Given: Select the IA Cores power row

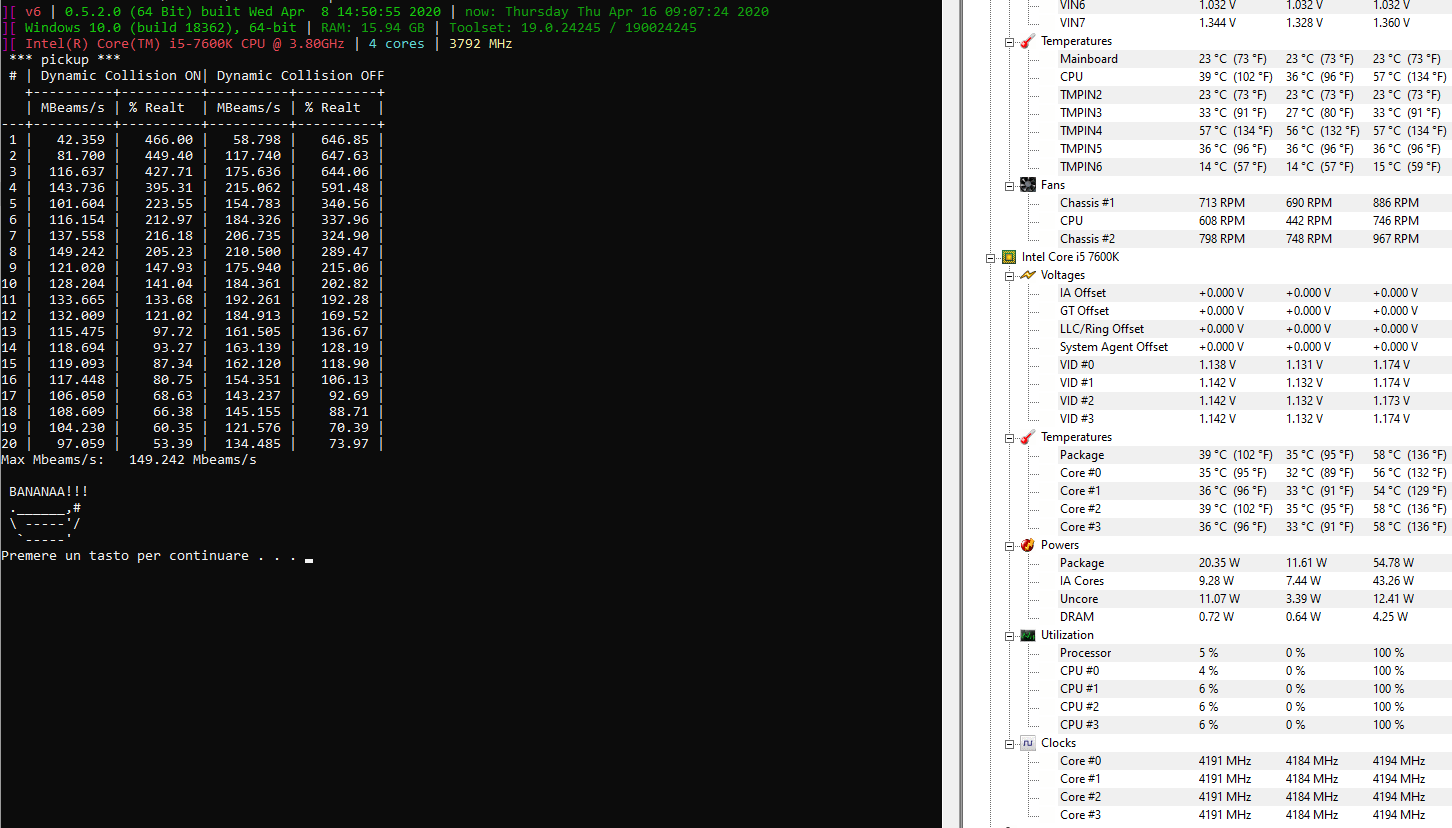Looking at the screenshot, I should coord(1254,581).
